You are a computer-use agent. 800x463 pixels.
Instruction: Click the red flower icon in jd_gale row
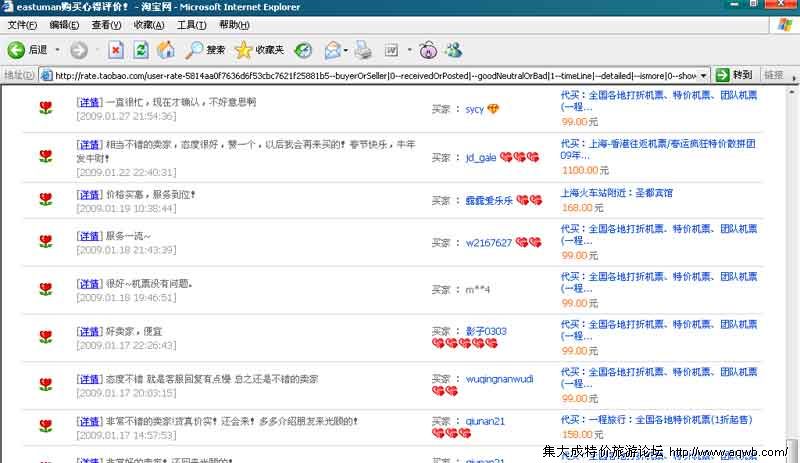point(46,156)
